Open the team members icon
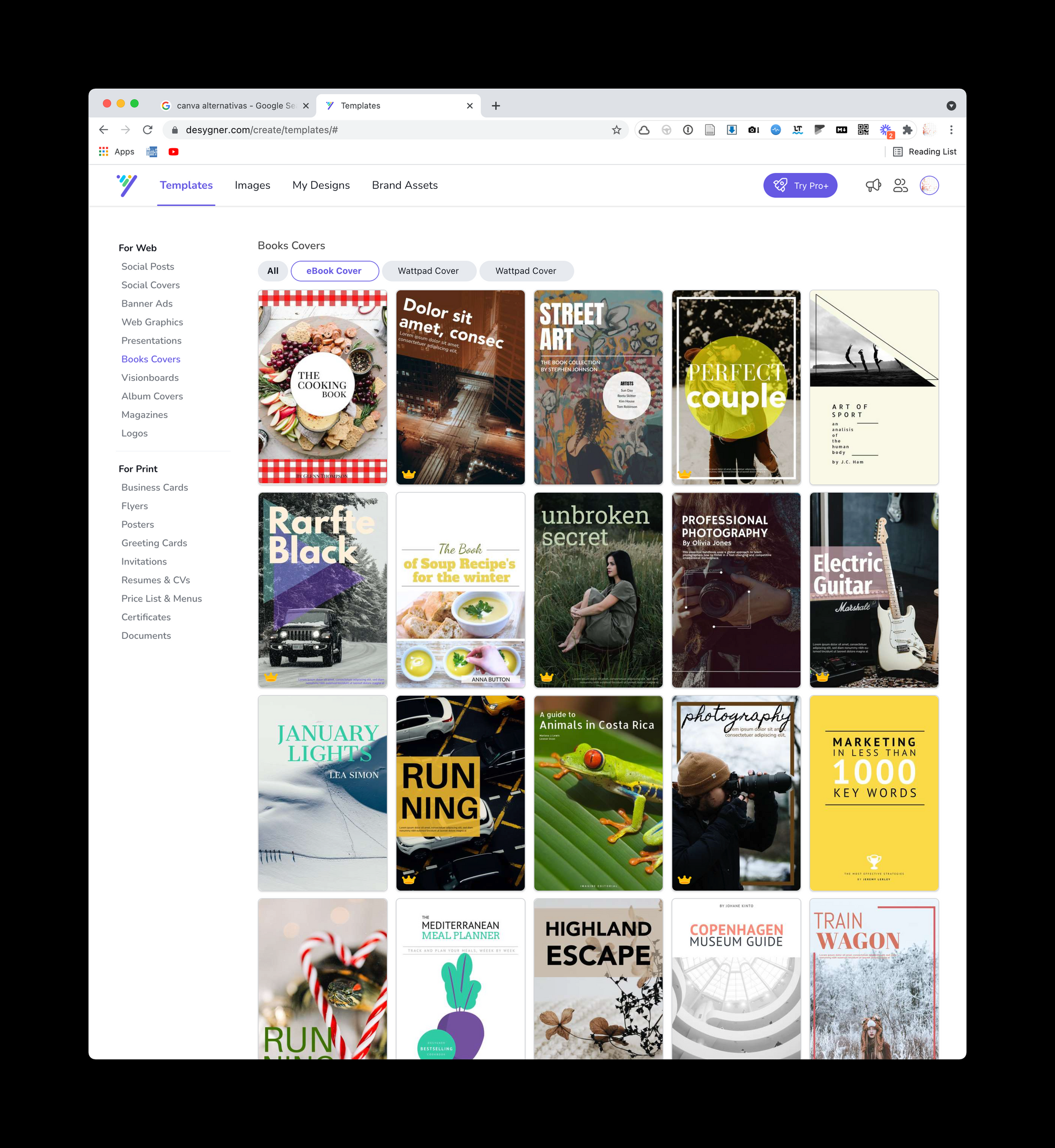Viewport: 1055px width, 1148px height. click(x=900, y=186)
